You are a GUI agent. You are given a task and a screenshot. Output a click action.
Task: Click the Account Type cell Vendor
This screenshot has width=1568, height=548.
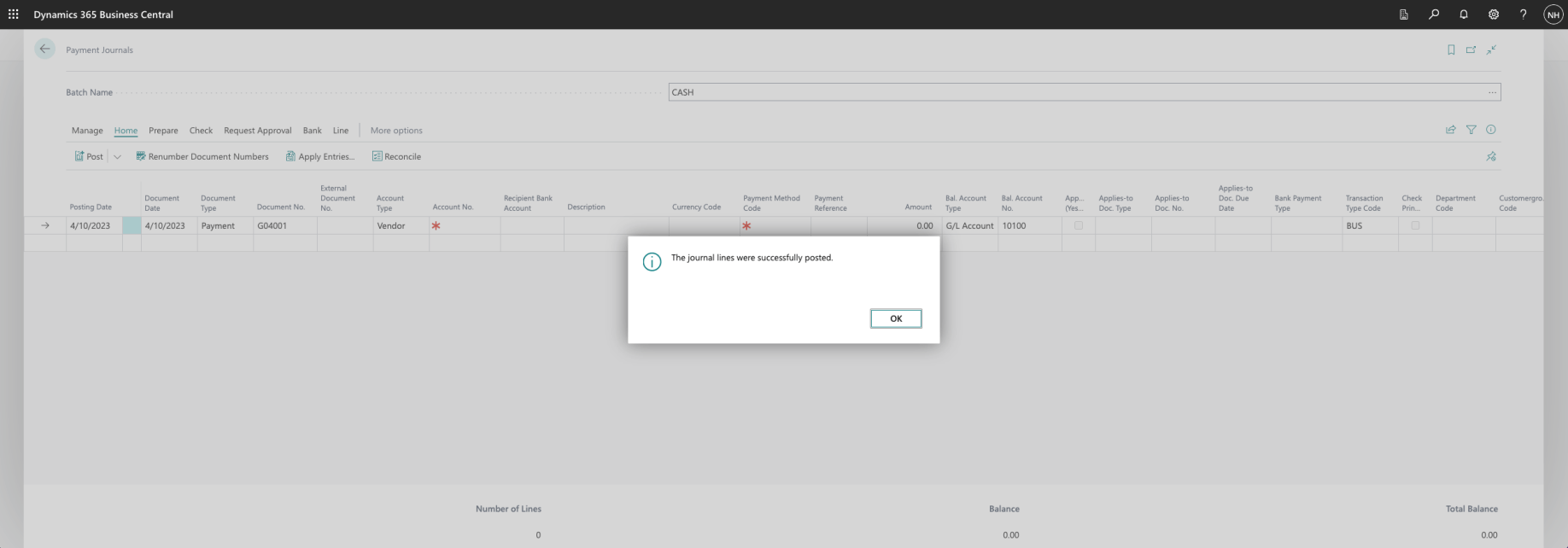(x=401, y=225)
